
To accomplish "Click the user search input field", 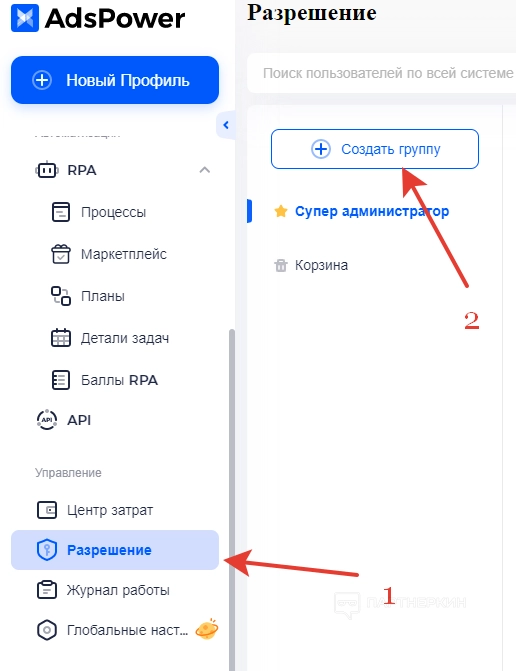I will click(382, 73).
